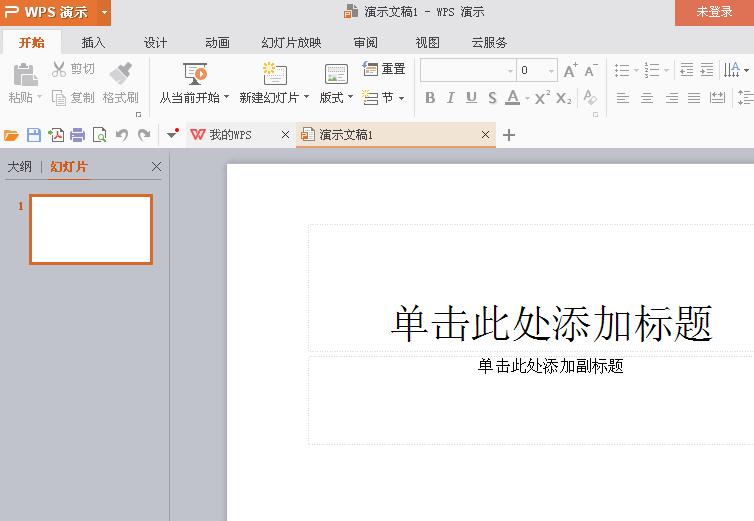Open the font name dropdown
The image size is (754, 521).
[x=510, y=71]
